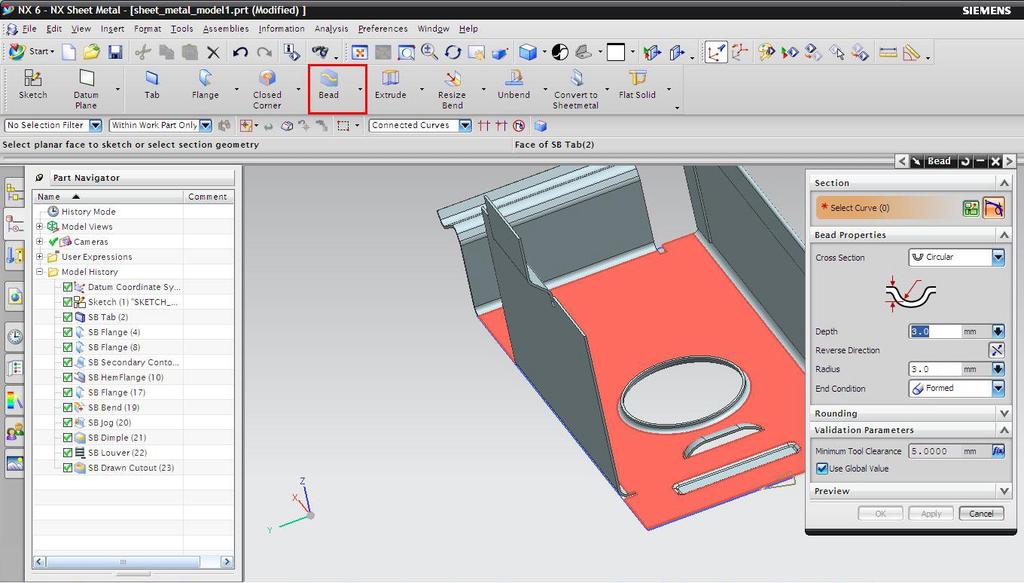Expand the Model Views node
The height and width of the screenshot is (583, 1024).
click(40, 227)
